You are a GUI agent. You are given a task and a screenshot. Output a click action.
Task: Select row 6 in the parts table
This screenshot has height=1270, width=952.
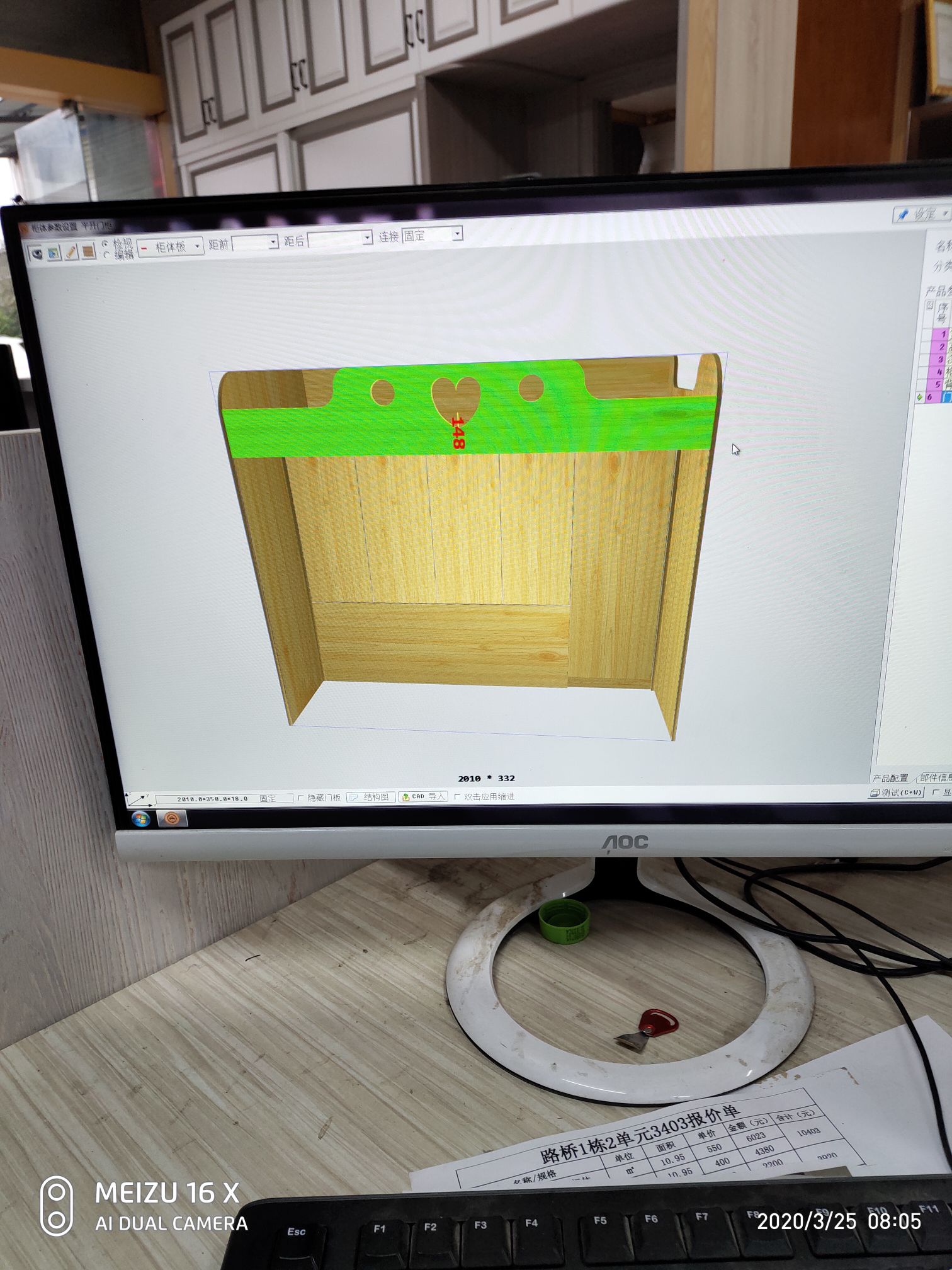938,397
